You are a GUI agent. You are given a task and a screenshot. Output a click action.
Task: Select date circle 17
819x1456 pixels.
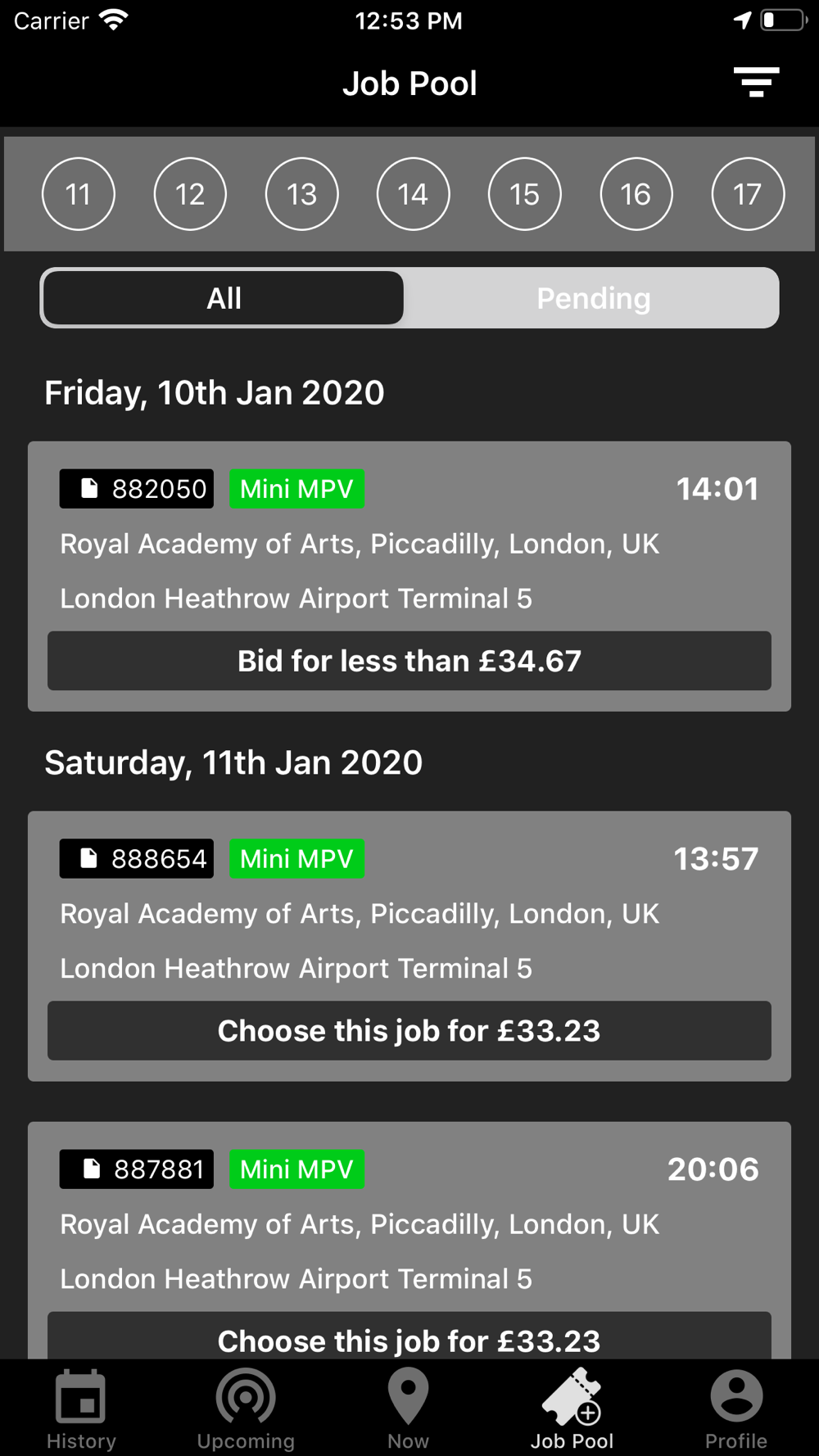point(748,194)
